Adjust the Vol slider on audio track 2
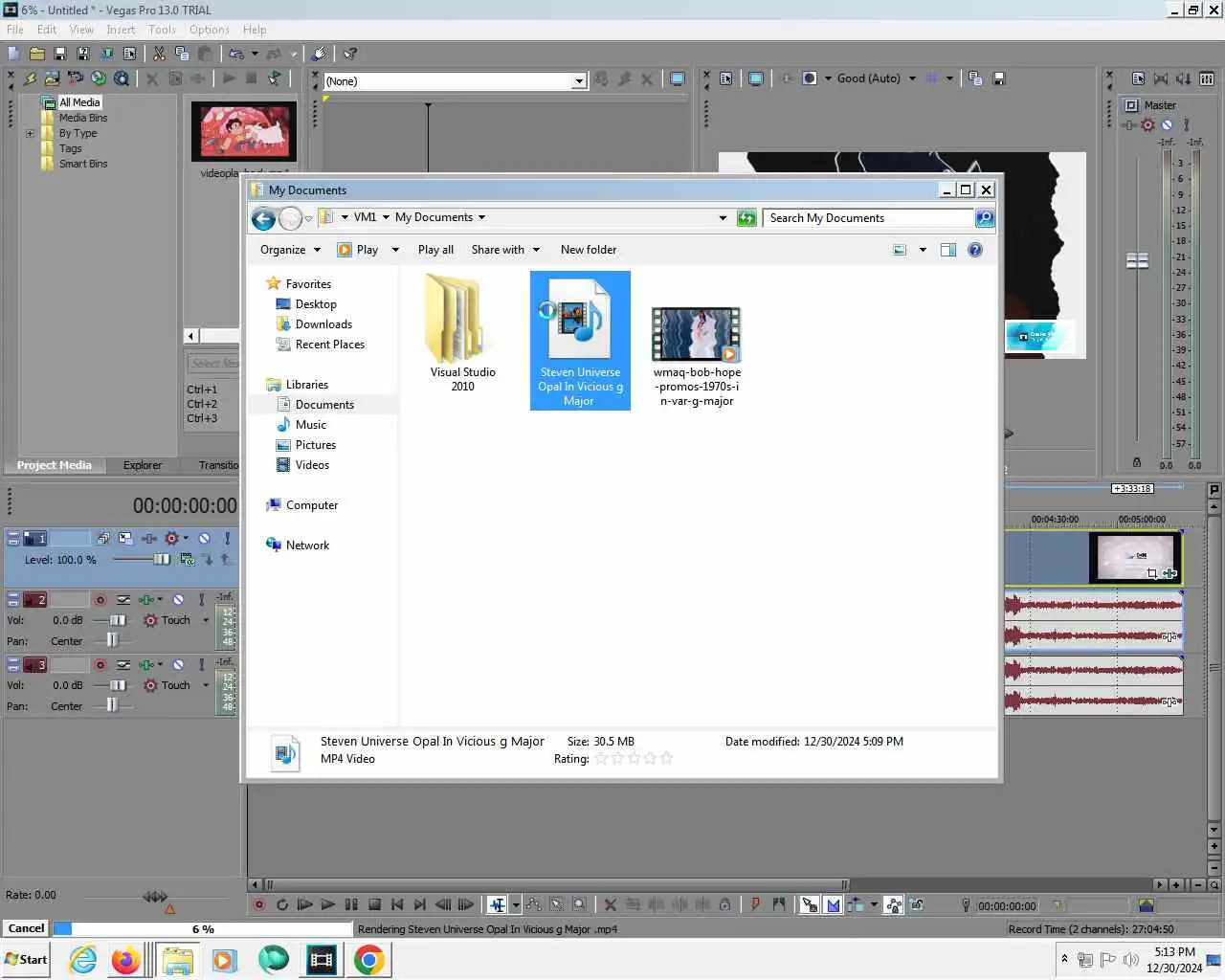This screenshot has height=980, width=1225. coord(117,620)
